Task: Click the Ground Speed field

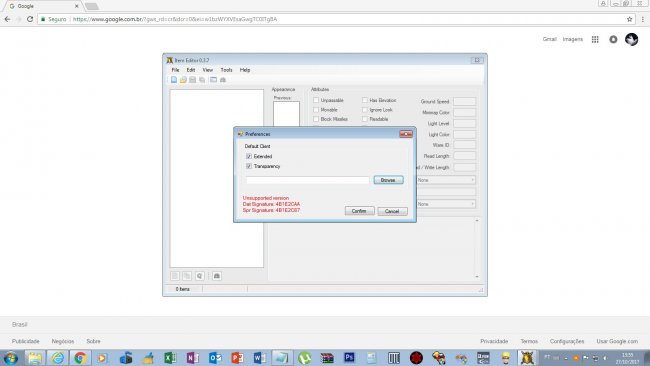Action: click(x=464, y=102)
